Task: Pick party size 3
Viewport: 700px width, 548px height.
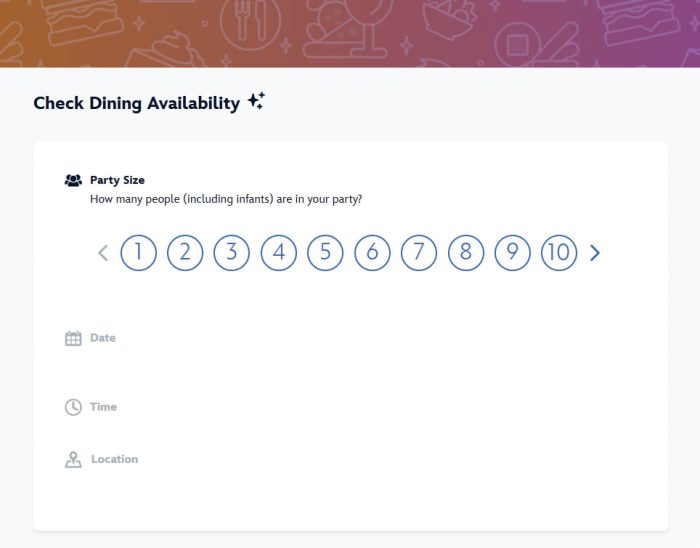Action: coord(231,253)
